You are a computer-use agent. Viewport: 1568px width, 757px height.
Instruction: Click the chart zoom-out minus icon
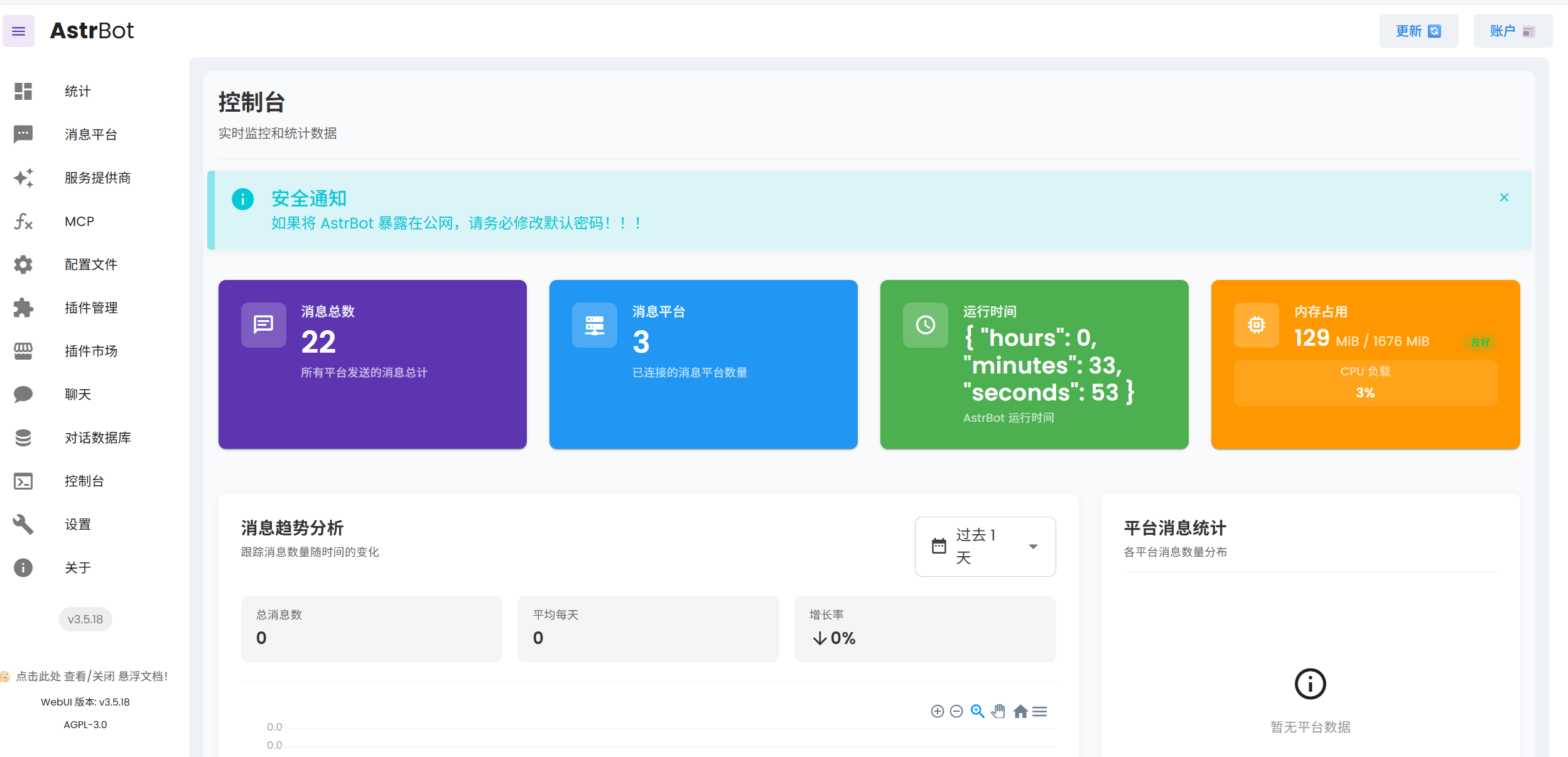956,711
